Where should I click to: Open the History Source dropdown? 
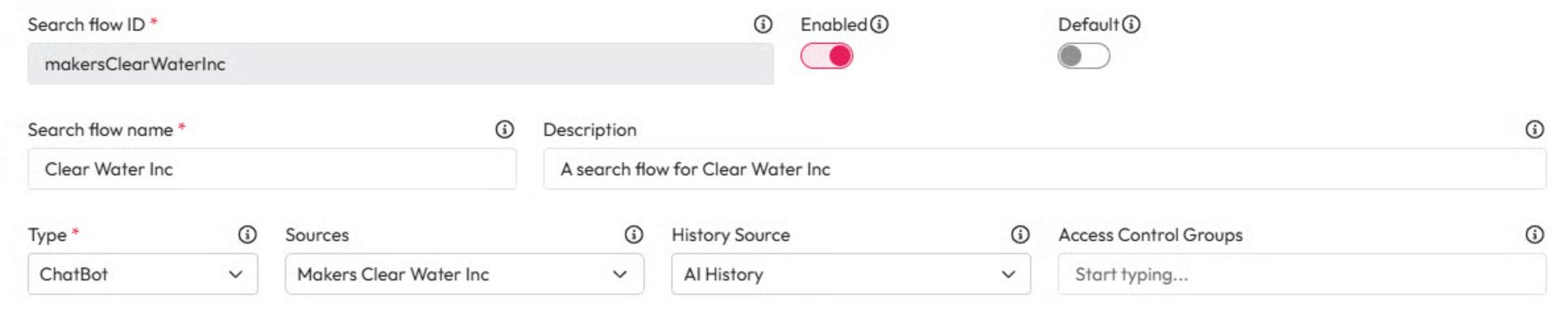click(x=851, y=275)
